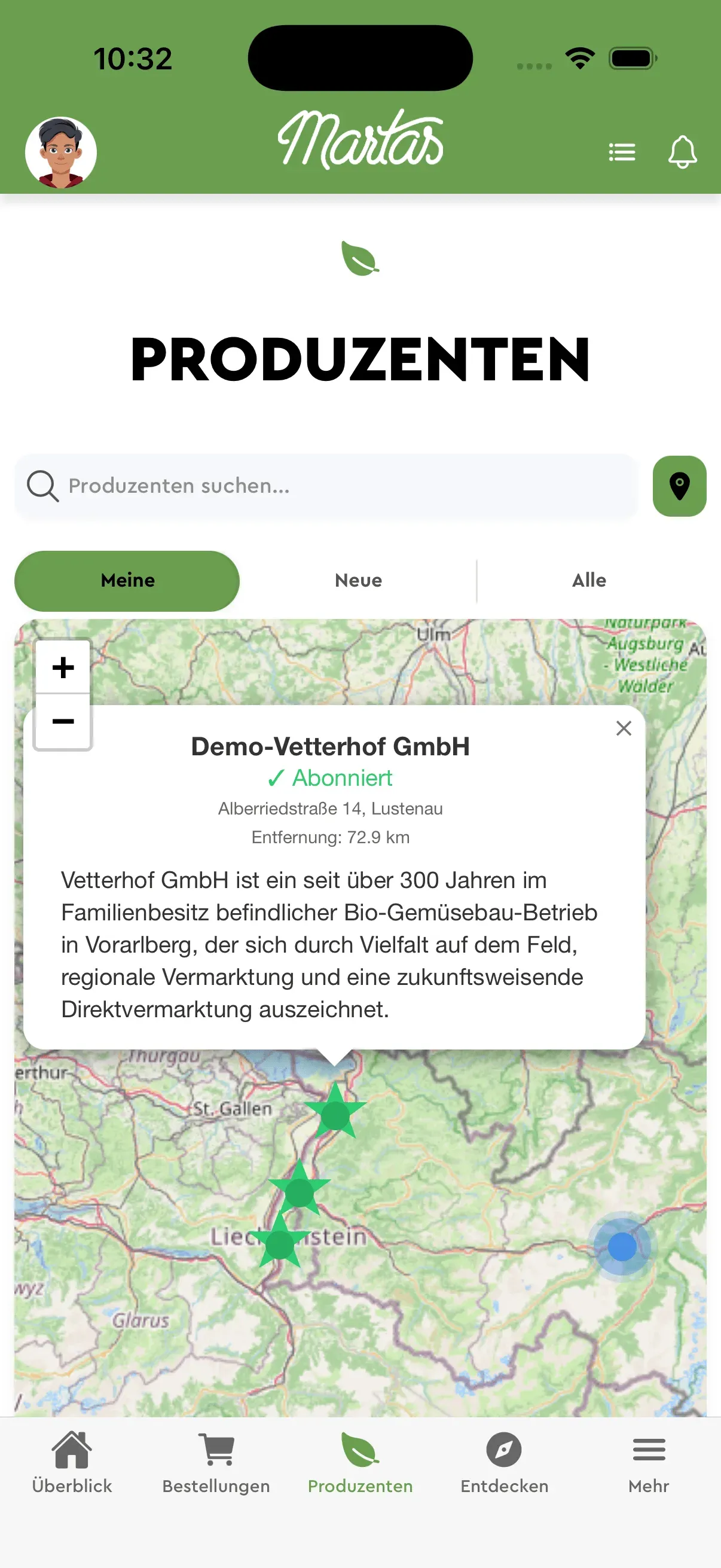Open 'Entdecken' compass tab
Viewport: 721px width, 1568px height.
[505, 1463]
